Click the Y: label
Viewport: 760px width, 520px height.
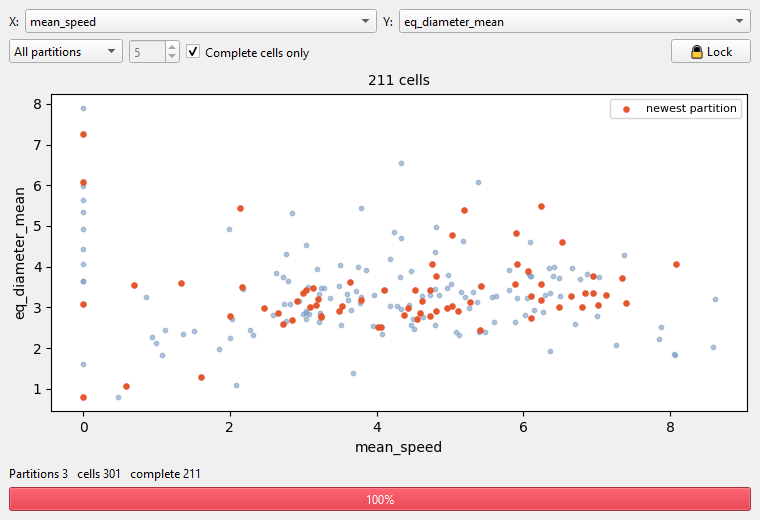pyautogui.click(x=388, y=22)
